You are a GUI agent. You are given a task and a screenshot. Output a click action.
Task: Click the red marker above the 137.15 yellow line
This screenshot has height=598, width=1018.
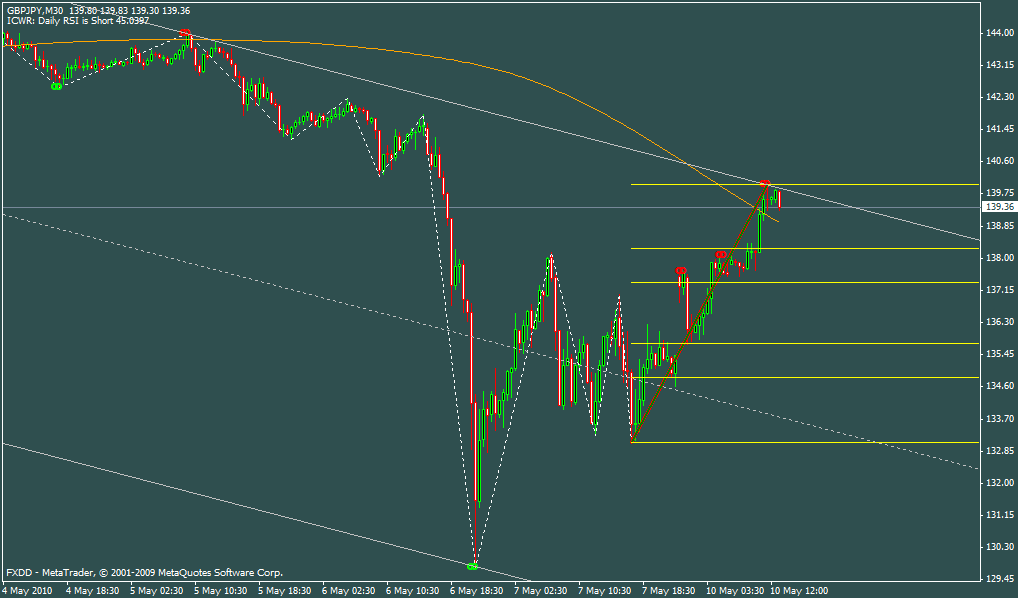pos(679,271)
